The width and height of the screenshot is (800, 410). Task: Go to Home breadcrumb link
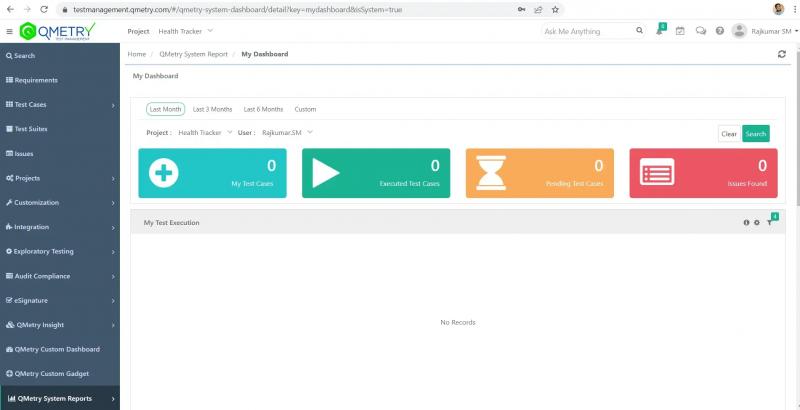pos(136,54)
